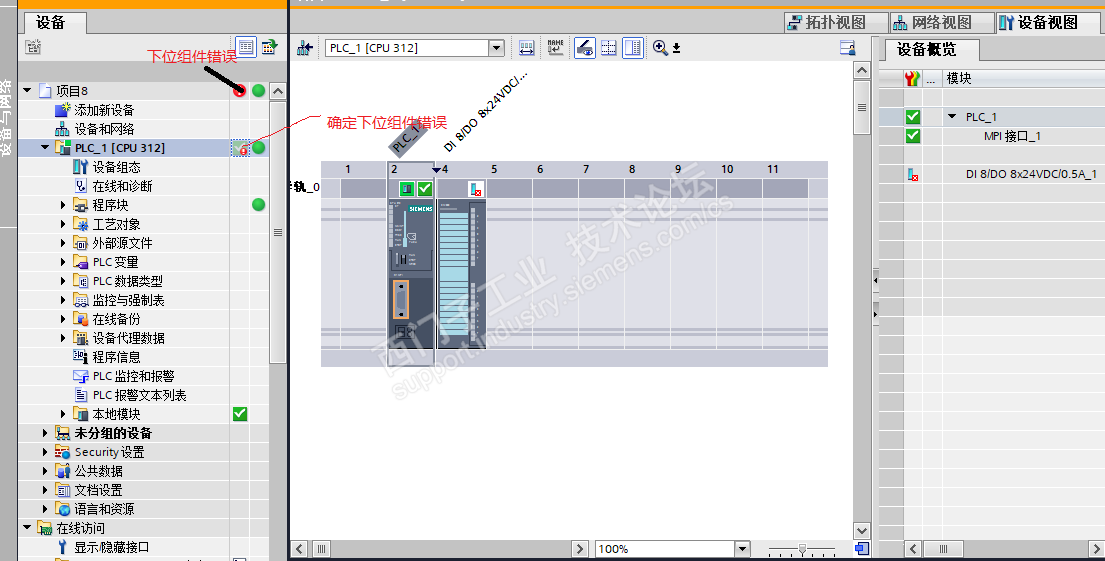The image size is (1105, 561).
Task: Select 在线备份 tree item
Action: (x=116, y=319)
